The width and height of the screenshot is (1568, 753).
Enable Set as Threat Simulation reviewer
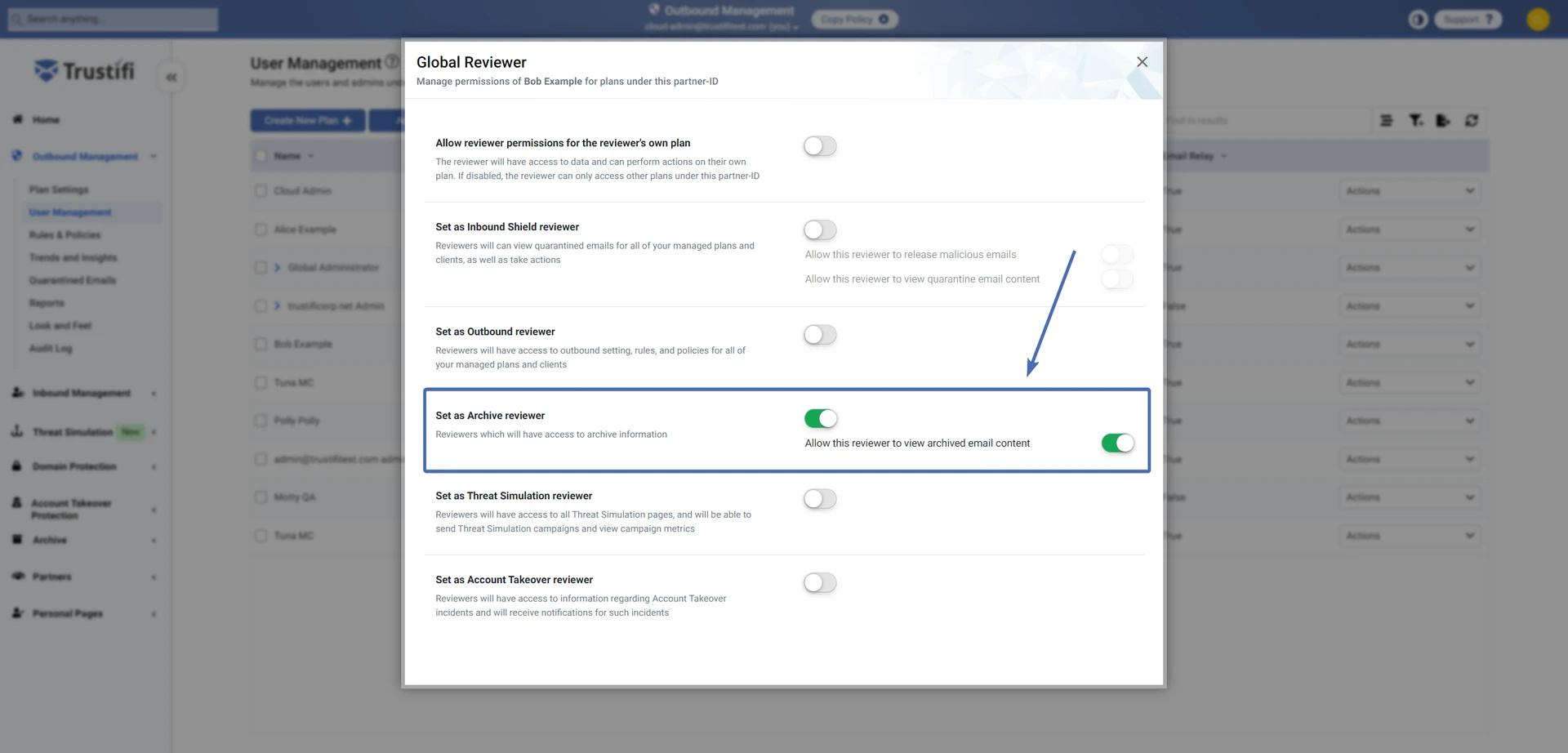[819, 499]
